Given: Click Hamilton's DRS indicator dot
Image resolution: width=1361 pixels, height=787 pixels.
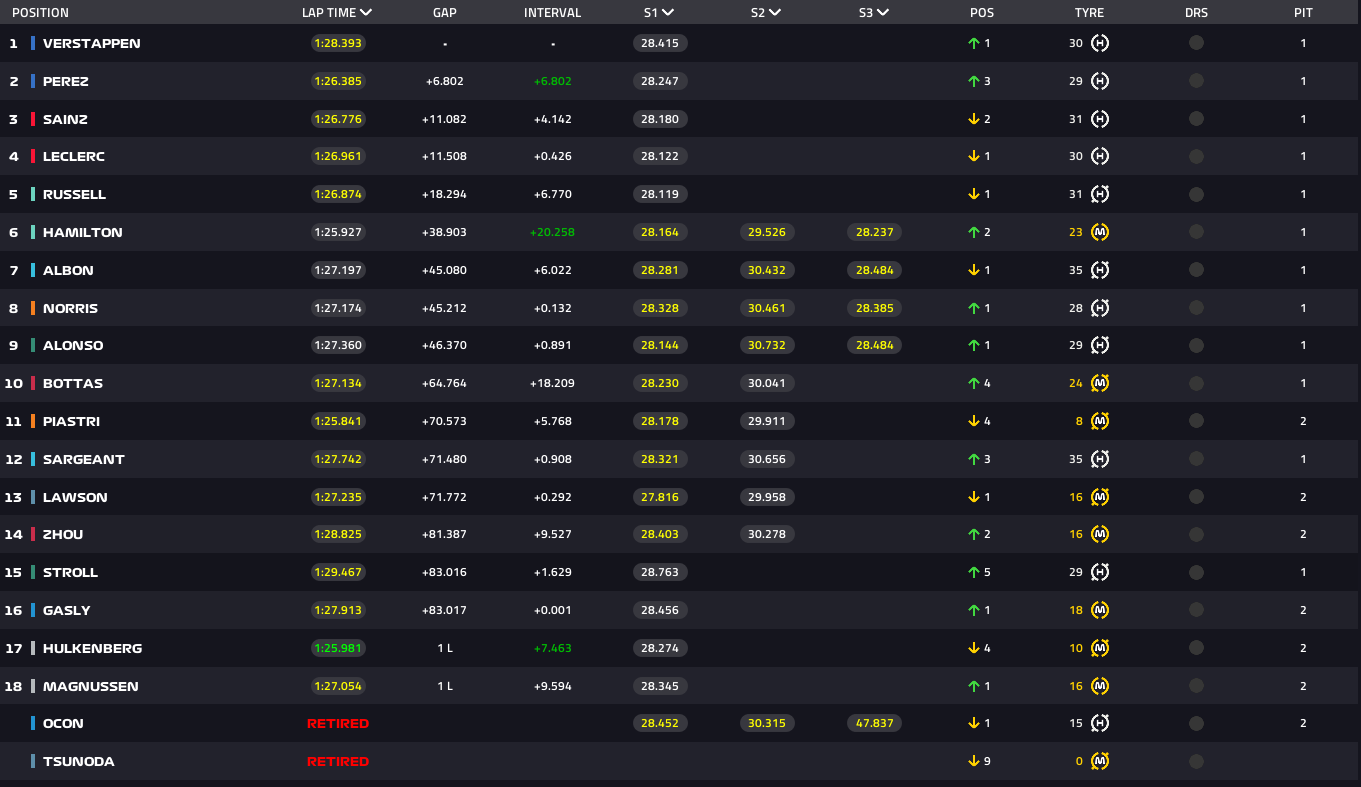Looking at the screenshot, I should pos(1196,232).
